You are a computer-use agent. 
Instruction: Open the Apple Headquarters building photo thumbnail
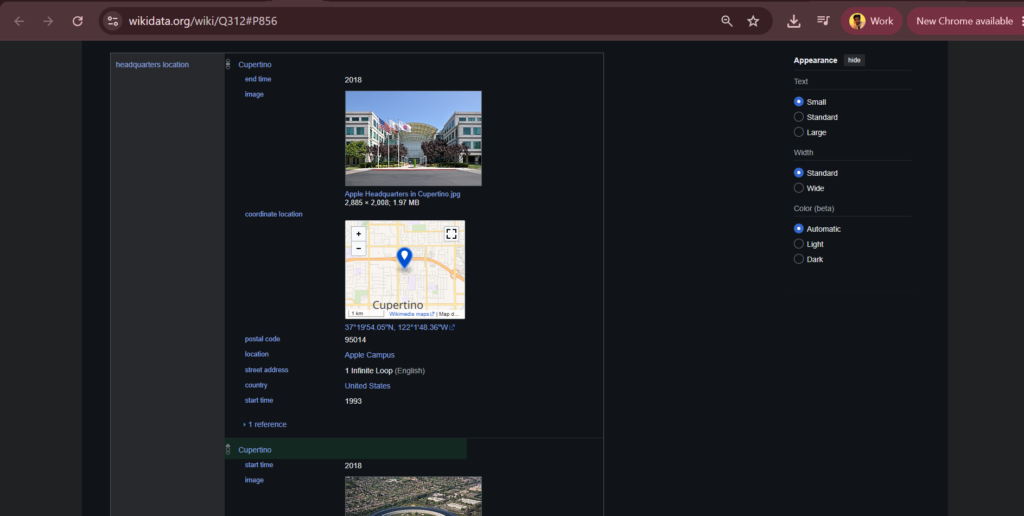[413, 138]
